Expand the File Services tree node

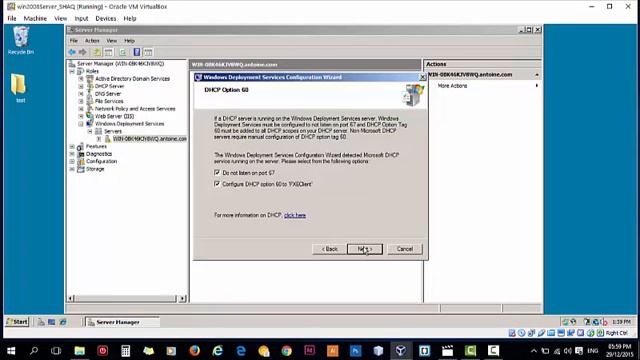[x=81, y=101]
